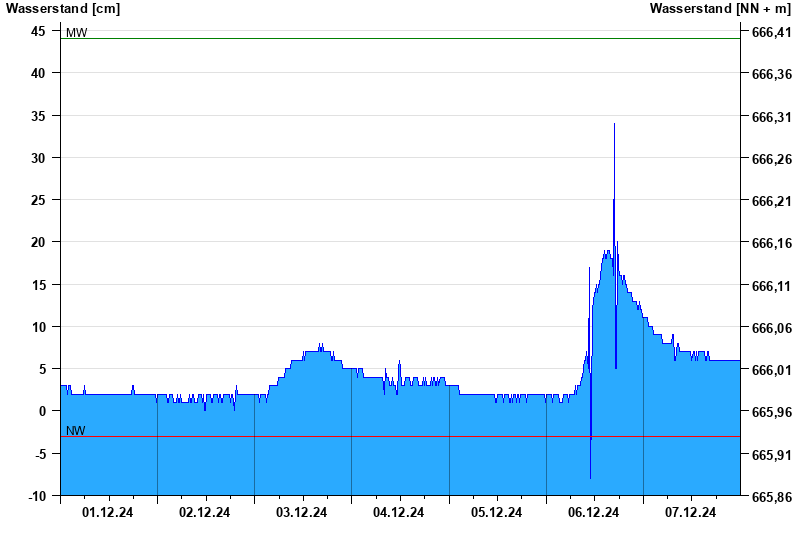Screen dimensions: 800x550
Task: Click the 01.12.24 date label
Action: (x=108, y=513)
